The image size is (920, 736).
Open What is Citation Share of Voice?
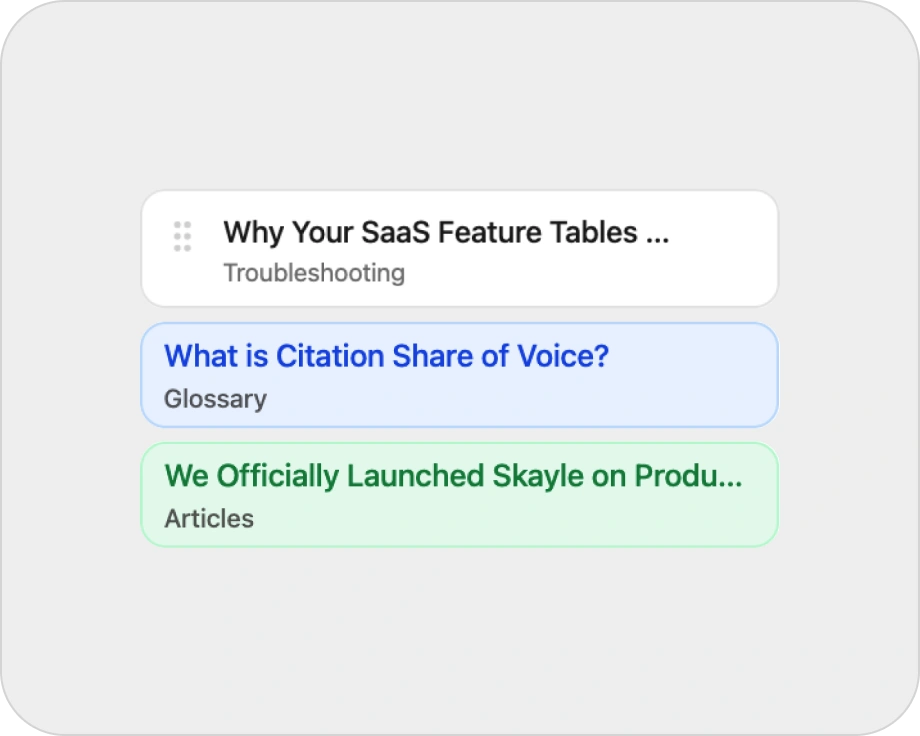pos(386,356)
